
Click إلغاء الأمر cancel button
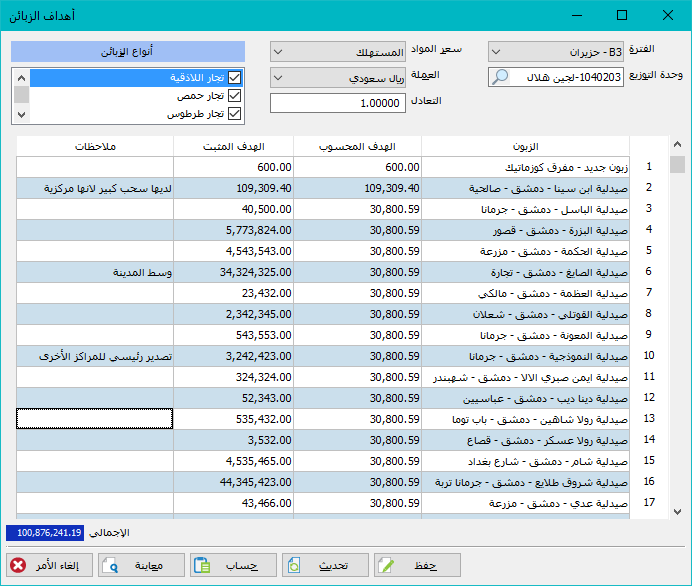pyautogui.click(x=49, y=565)
